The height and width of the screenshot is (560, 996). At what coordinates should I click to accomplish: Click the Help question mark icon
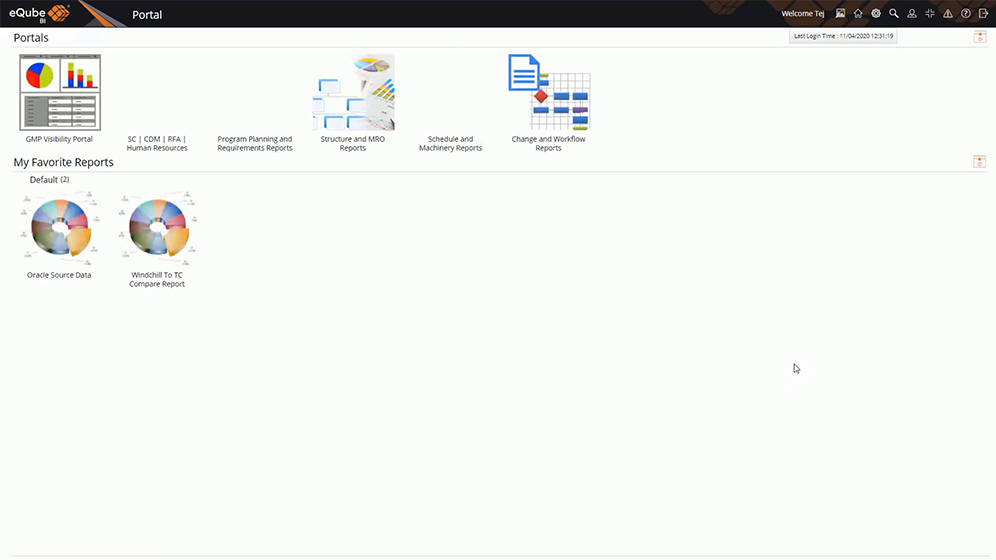click(965, 14)
